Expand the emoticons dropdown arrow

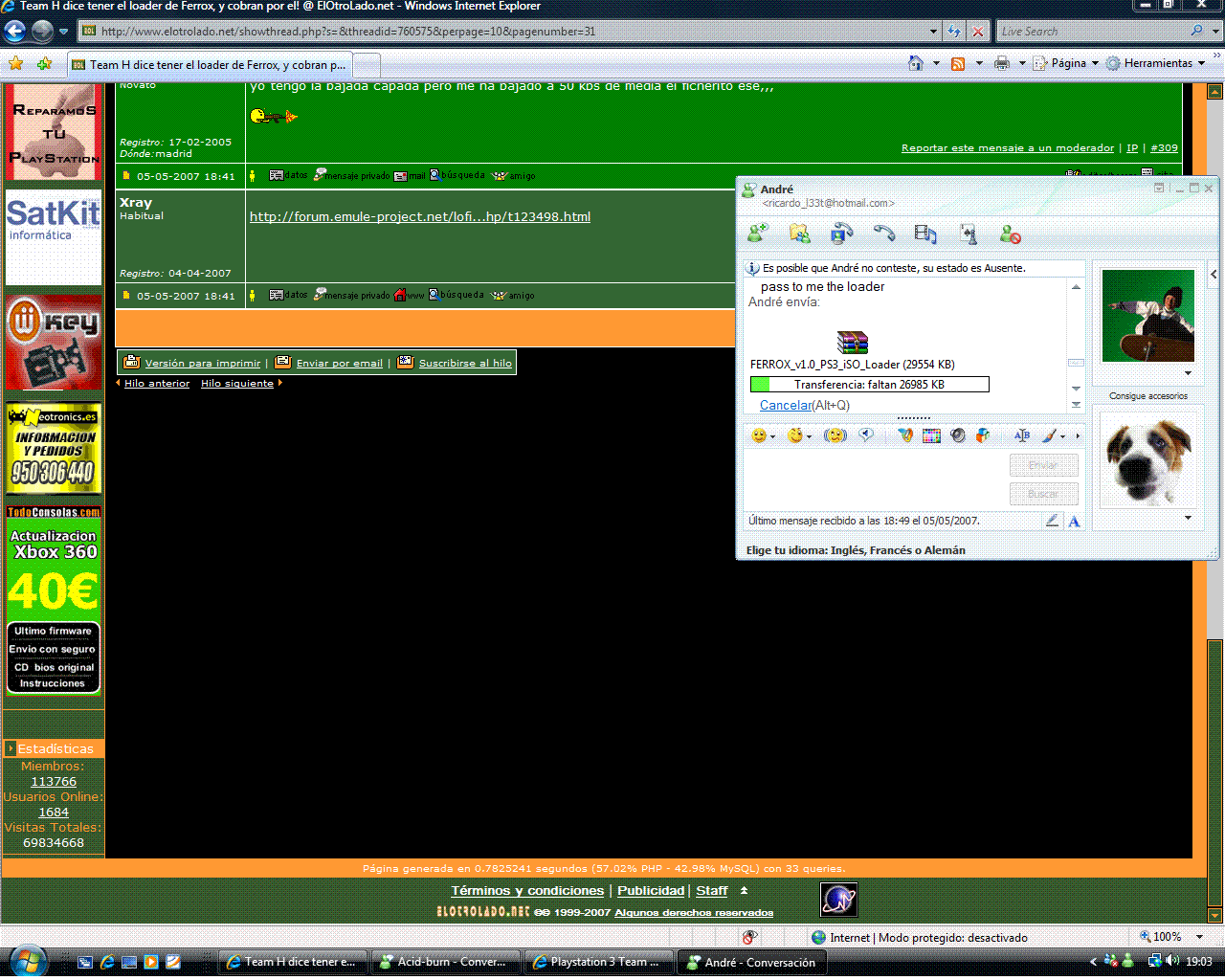click(x=773, y=436)
